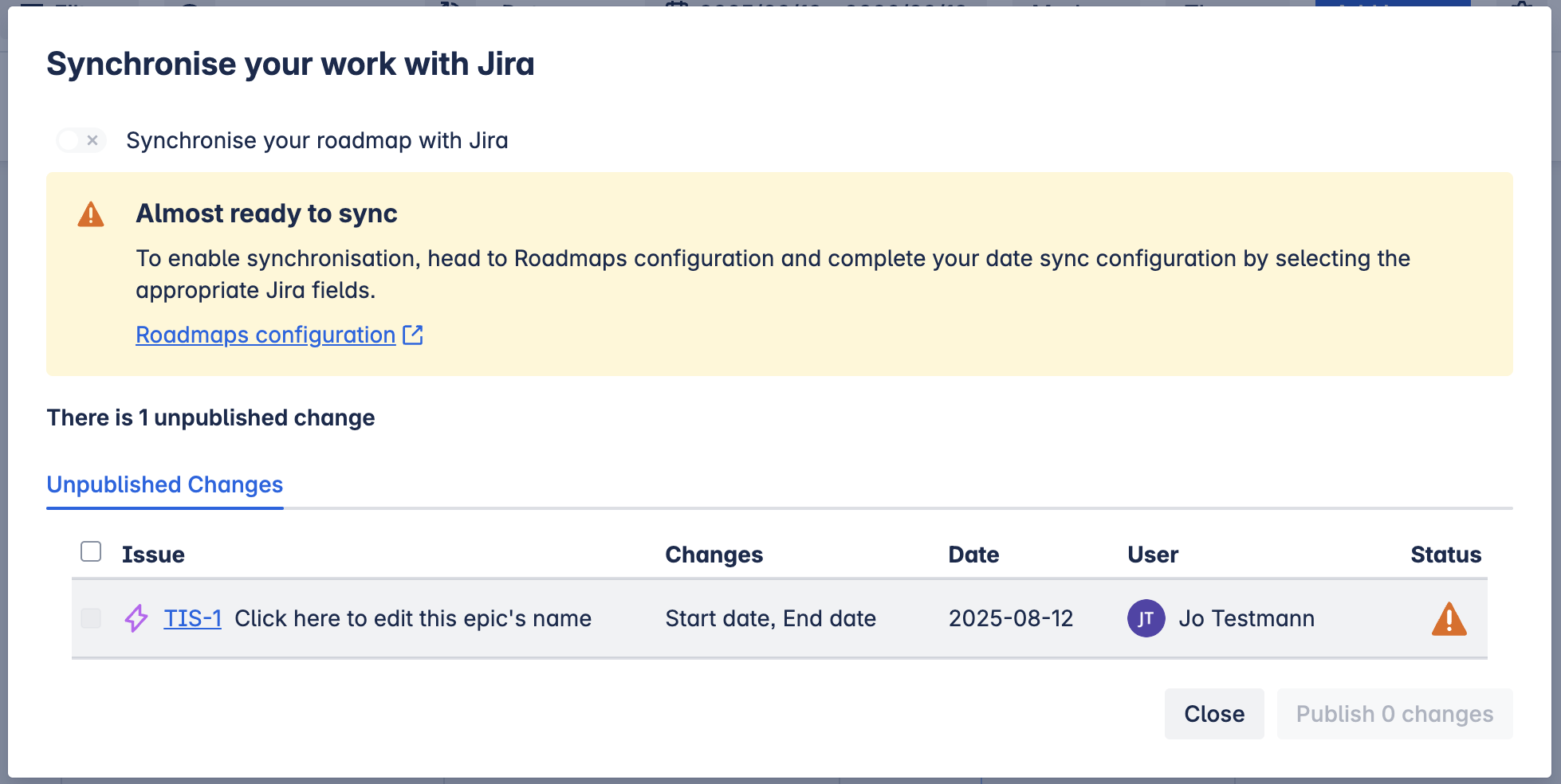Click the warning icon in the sync banner
Screen dimensions: 1561x784
click(91, 214)
